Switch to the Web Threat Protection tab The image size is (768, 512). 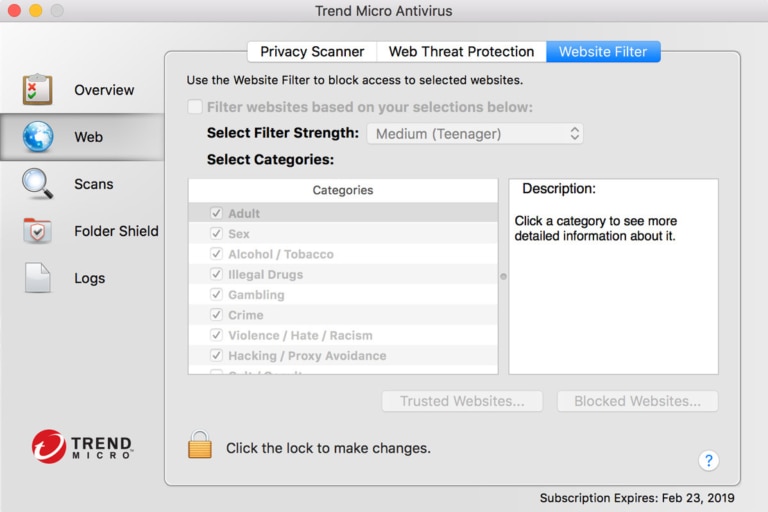[461, 52]
